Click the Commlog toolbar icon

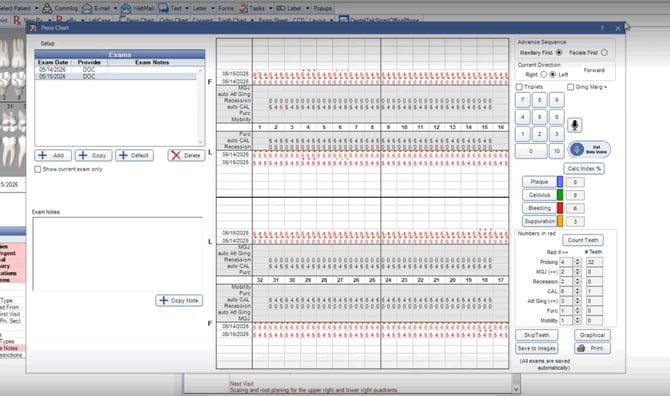click(47, 8)
